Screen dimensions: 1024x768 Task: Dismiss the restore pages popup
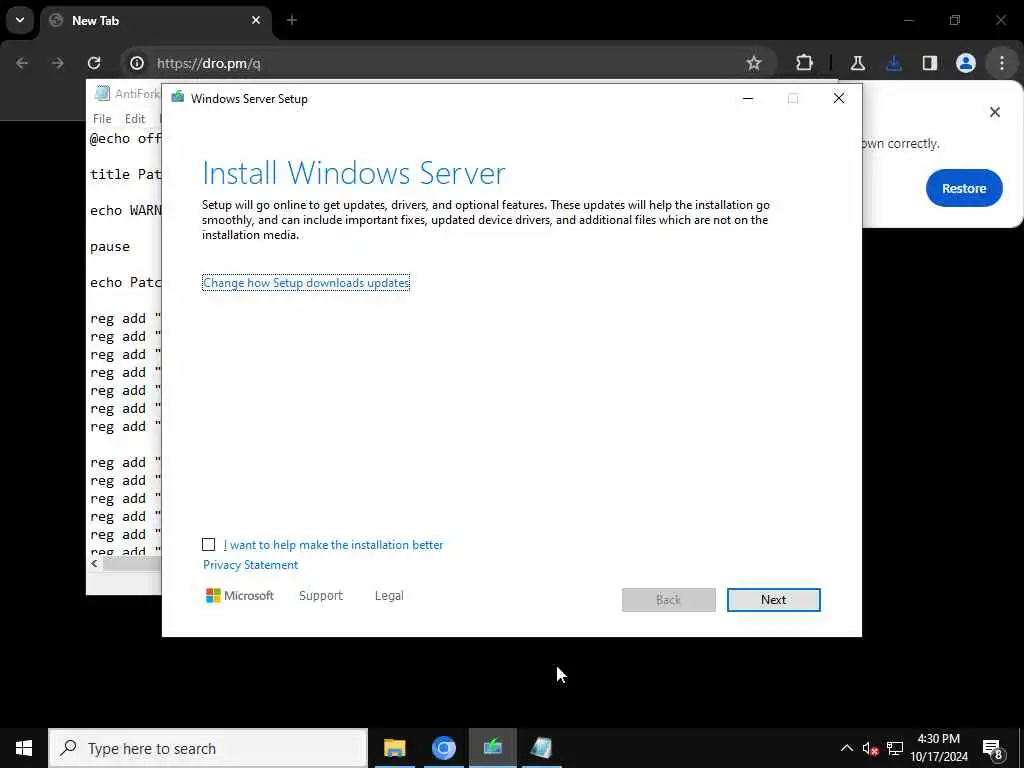point(995,112)
